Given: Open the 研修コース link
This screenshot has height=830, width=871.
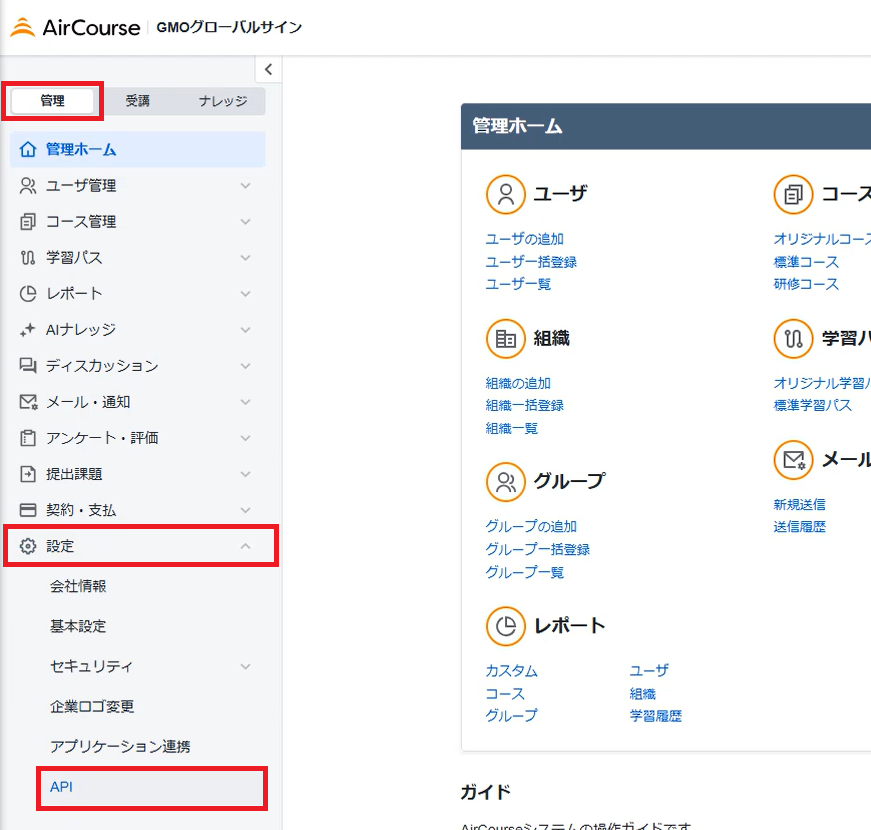Looking at the screenshot, I should (806, 284).
